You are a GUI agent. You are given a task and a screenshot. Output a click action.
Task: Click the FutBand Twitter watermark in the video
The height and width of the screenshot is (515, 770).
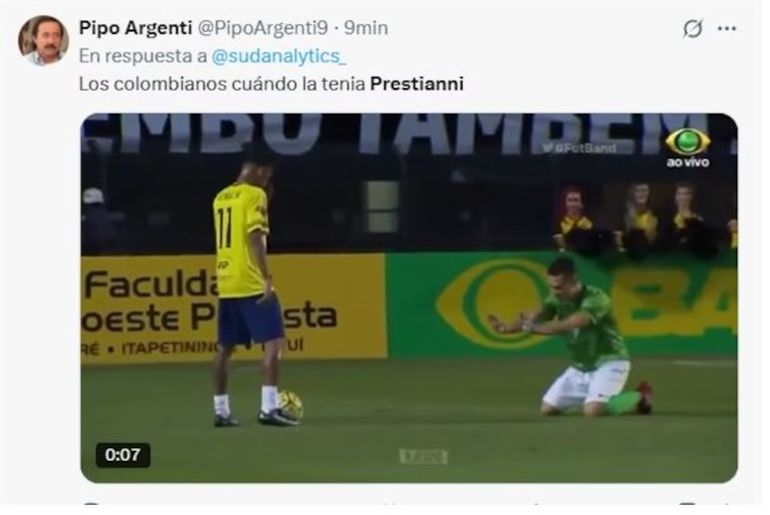click(x=579, y=147)
